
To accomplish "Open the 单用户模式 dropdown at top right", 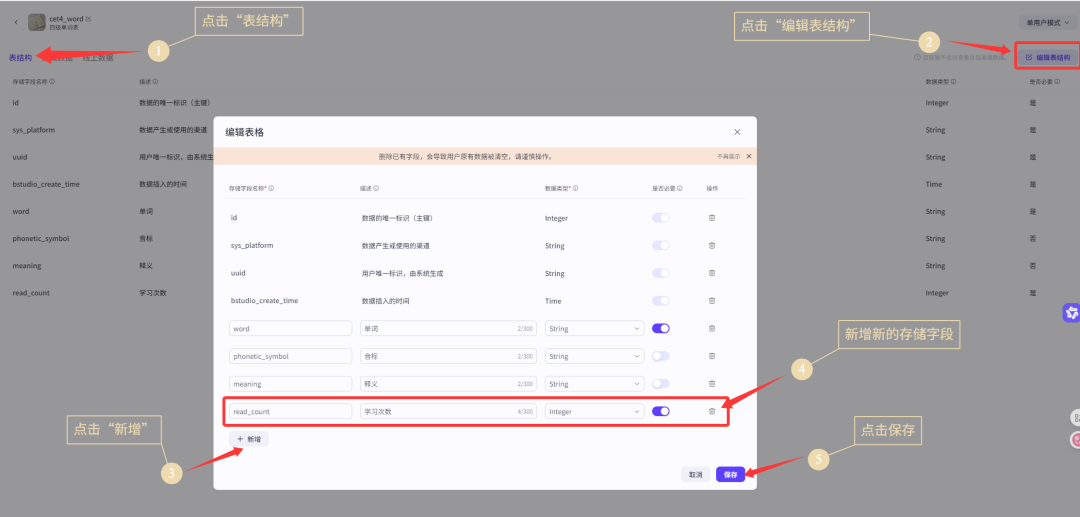I will [x=1044, y=22].
